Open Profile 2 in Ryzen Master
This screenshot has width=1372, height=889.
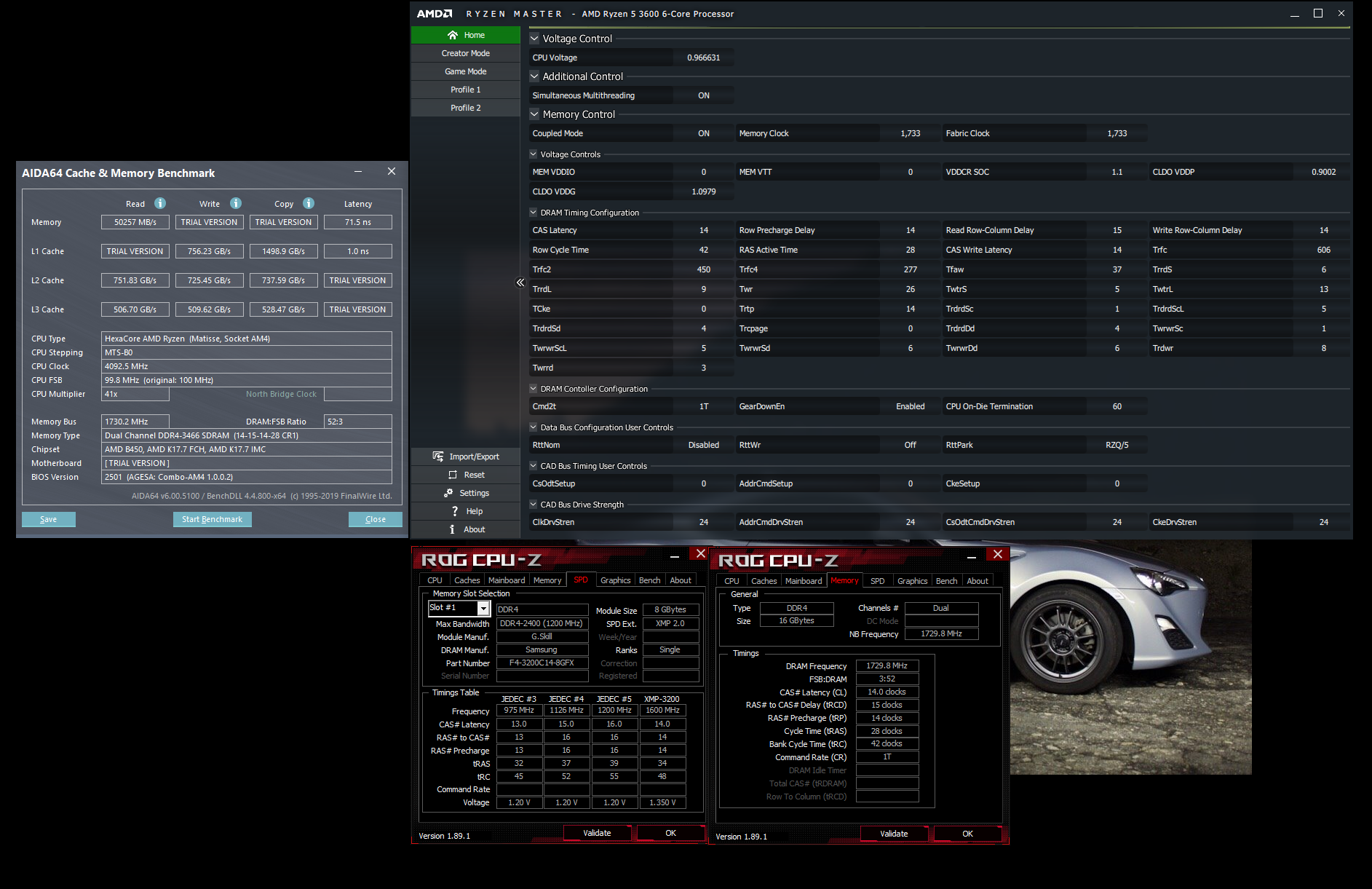(x=466, y=108)
